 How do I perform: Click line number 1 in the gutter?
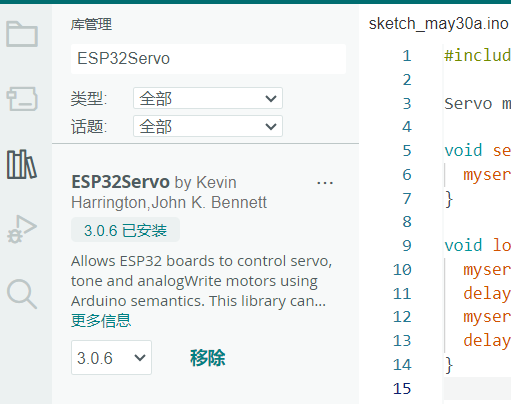coord(407,56)
